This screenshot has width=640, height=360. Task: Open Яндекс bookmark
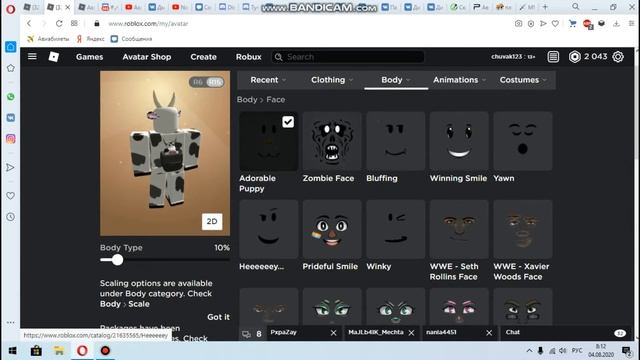tap(91, 39)
